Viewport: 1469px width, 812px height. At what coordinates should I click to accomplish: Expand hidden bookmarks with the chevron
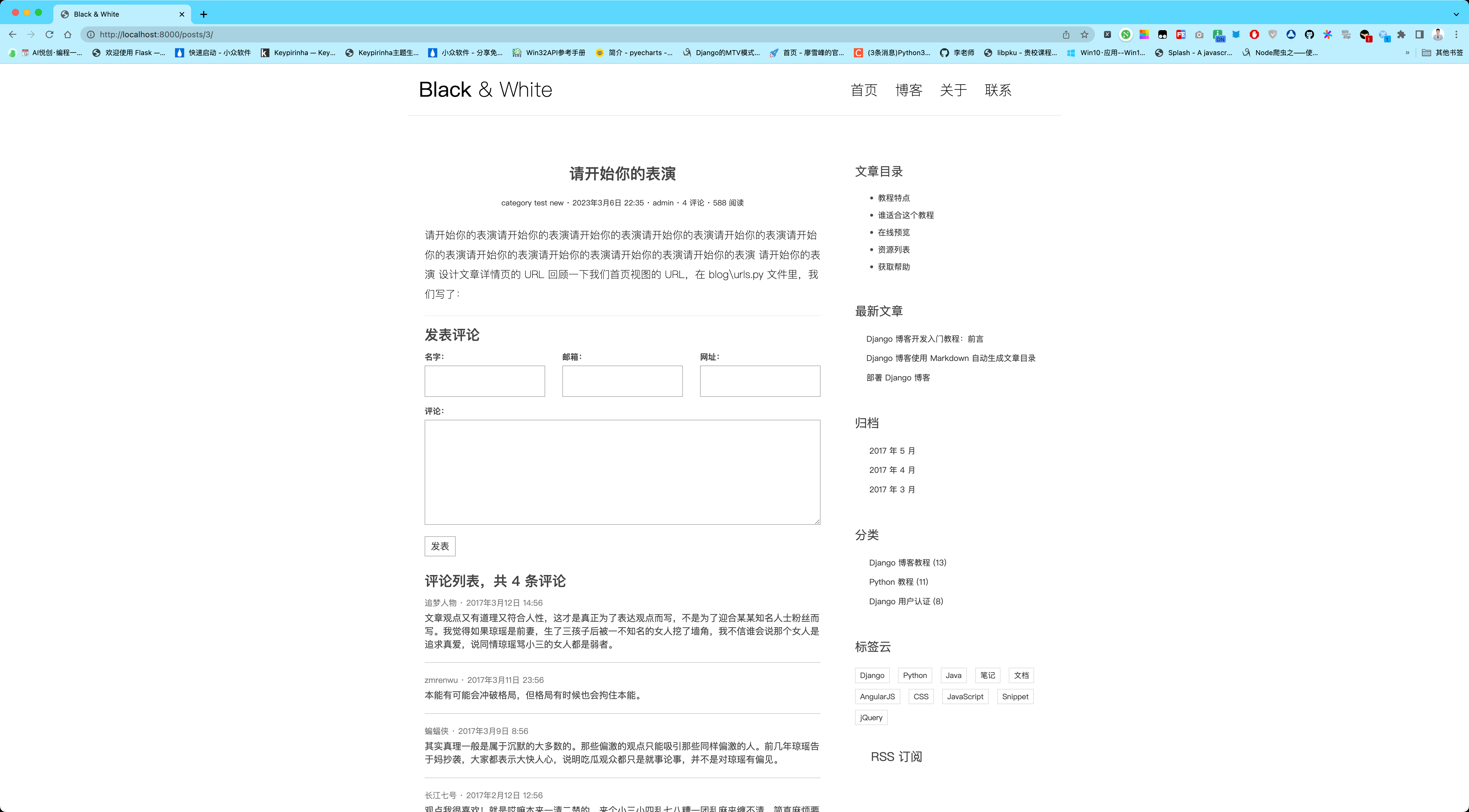coord(1407,53)
